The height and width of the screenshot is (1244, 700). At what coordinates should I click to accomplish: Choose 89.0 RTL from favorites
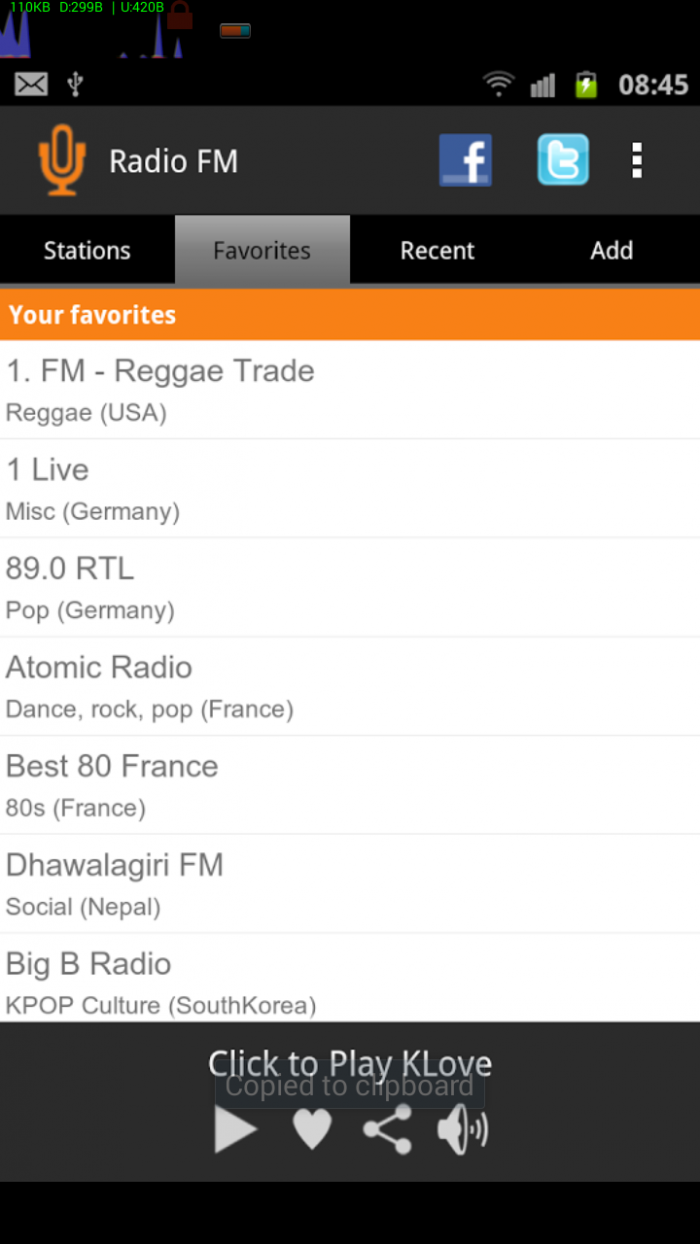[350, 587]
